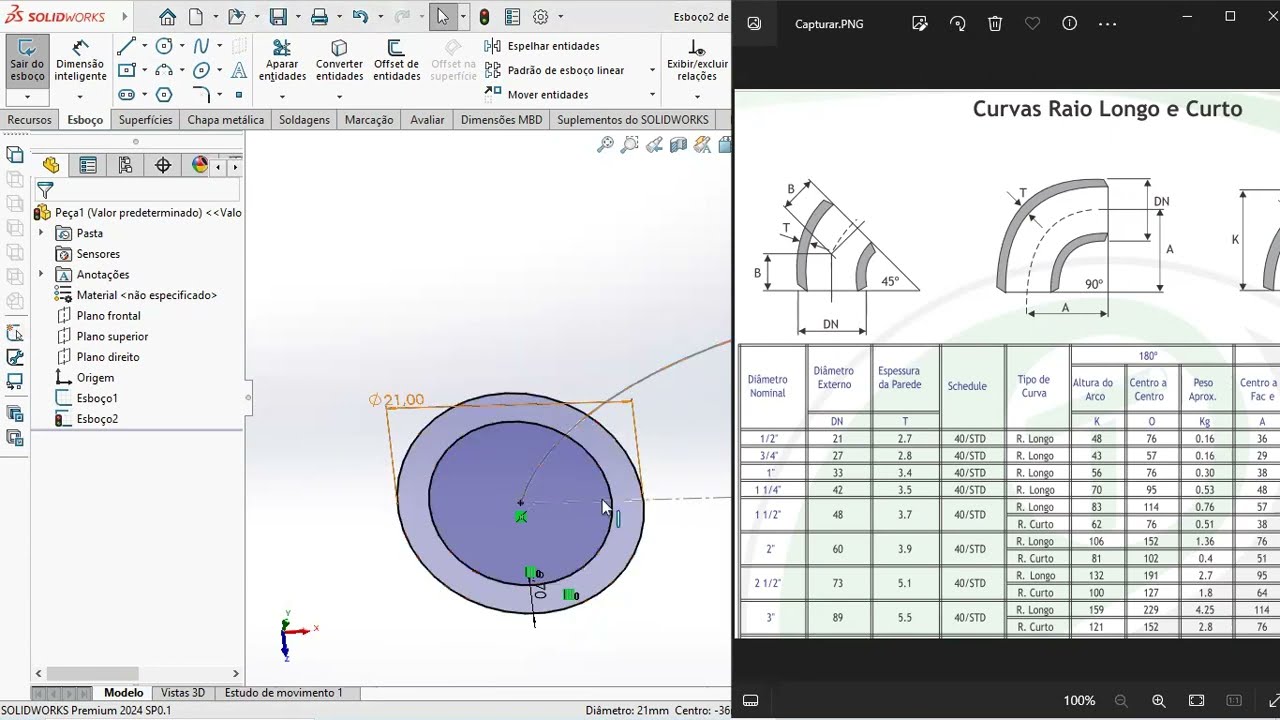
Task: Switch to Soldagens ribbon tab
Action: pyautogui.click(x=304, y=120)
